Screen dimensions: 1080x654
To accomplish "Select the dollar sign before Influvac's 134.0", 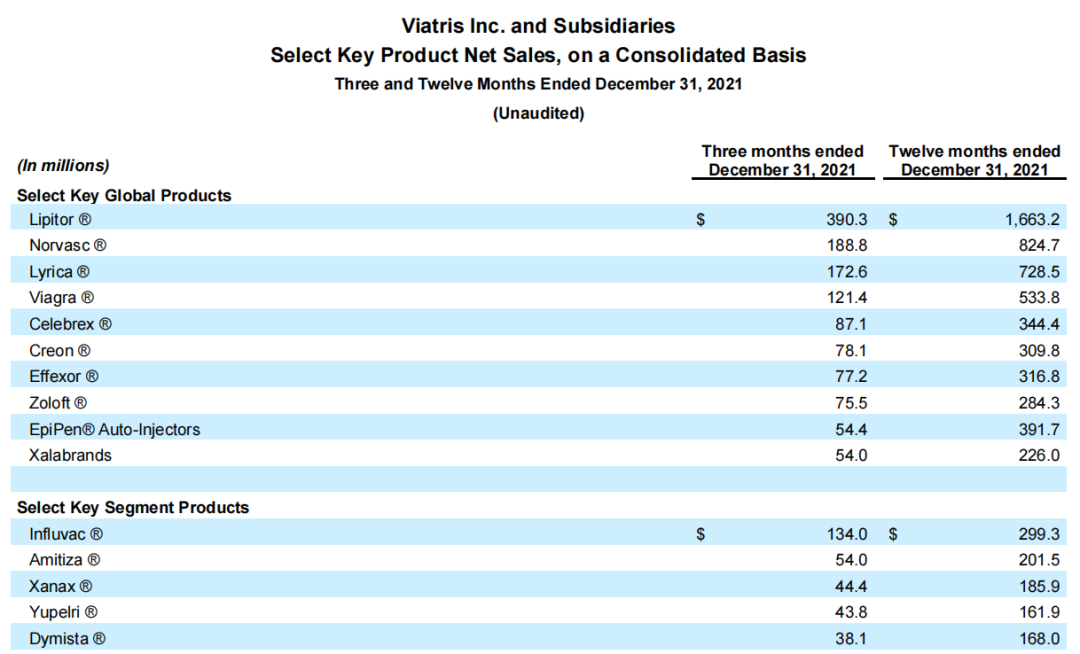I will point(700,534).
